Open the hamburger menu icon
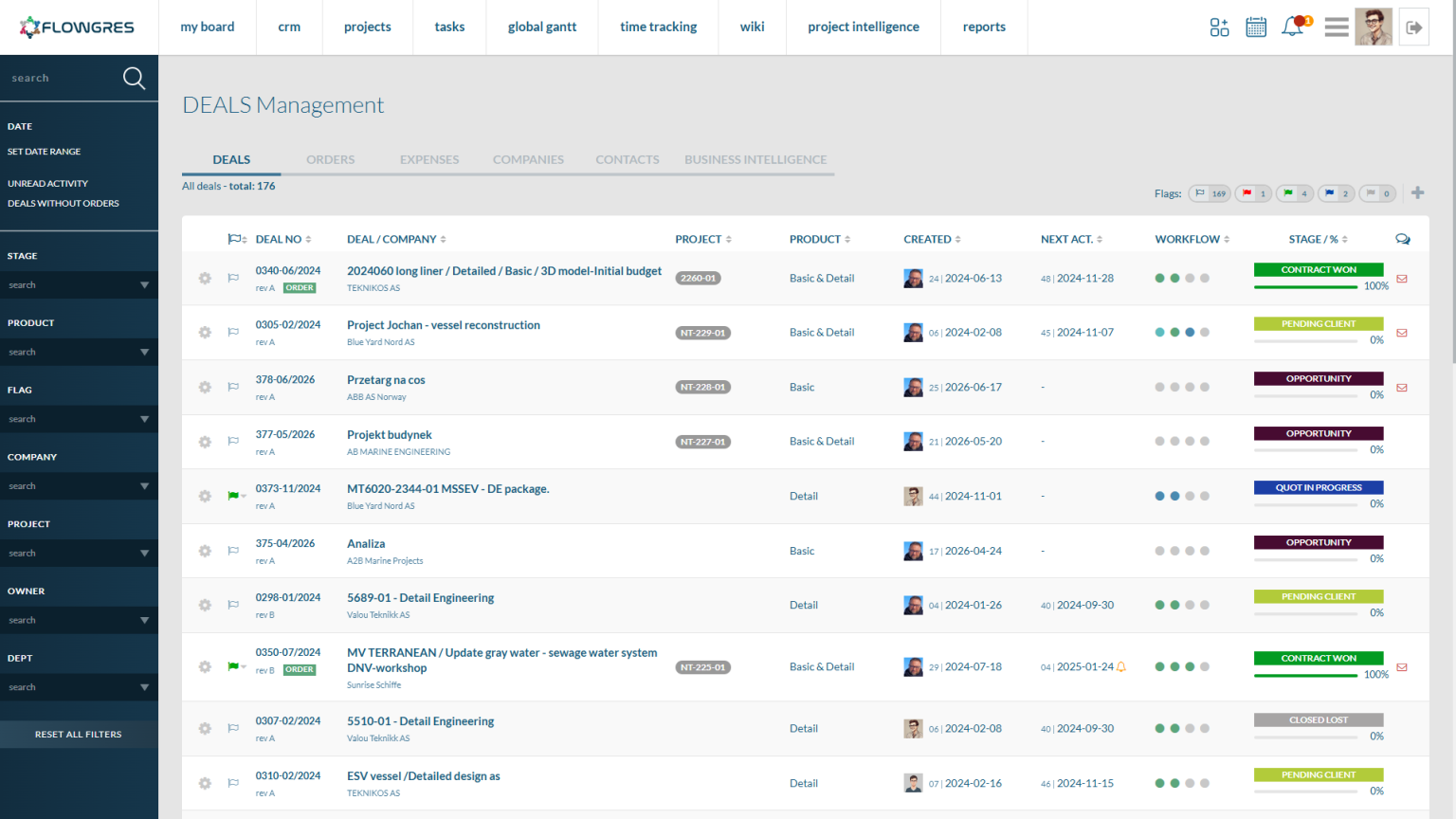The height and width of the screenshot is (819, 1456). coord(1337,27)
